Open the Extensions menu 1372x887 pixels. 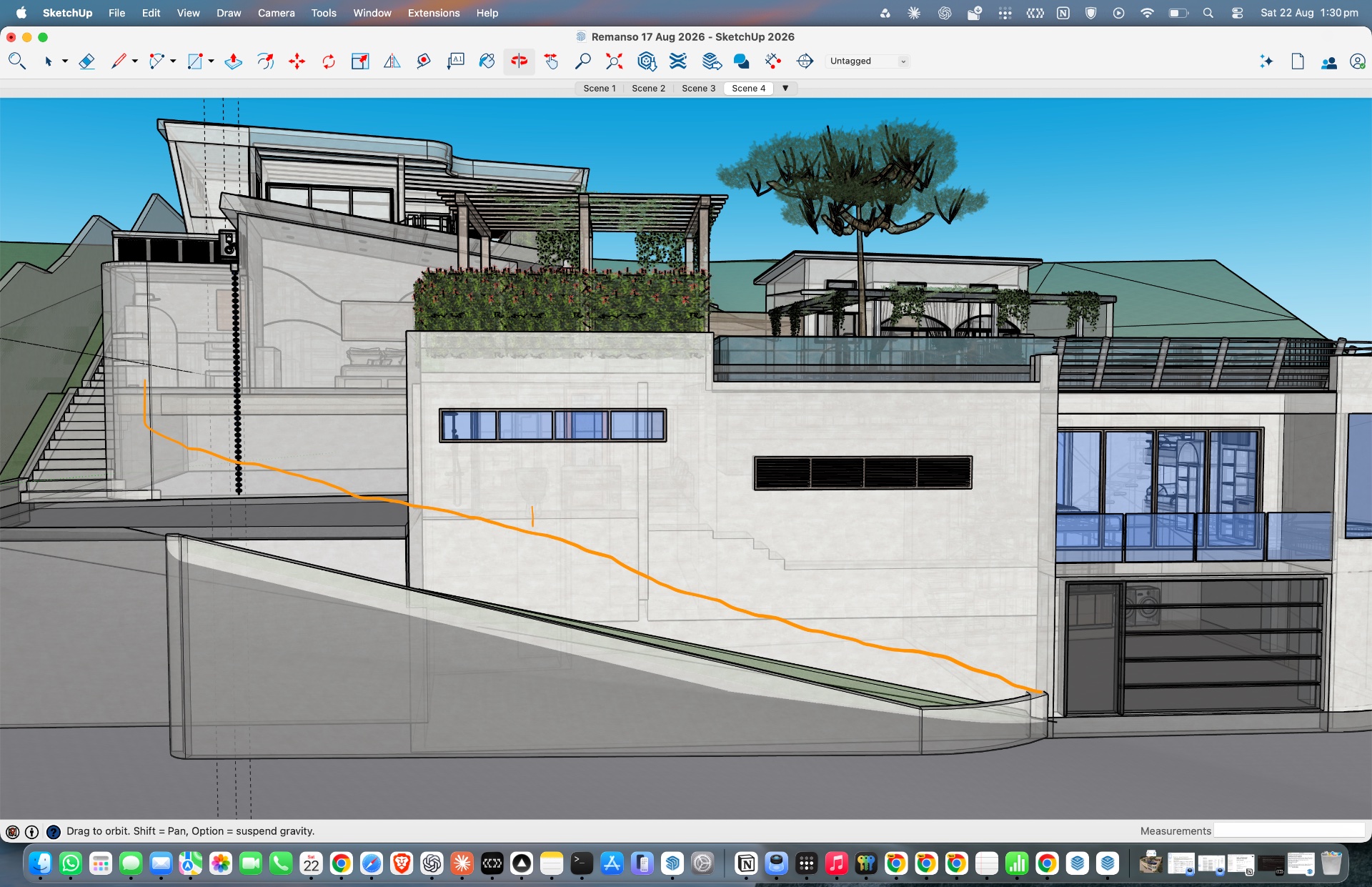433,13
